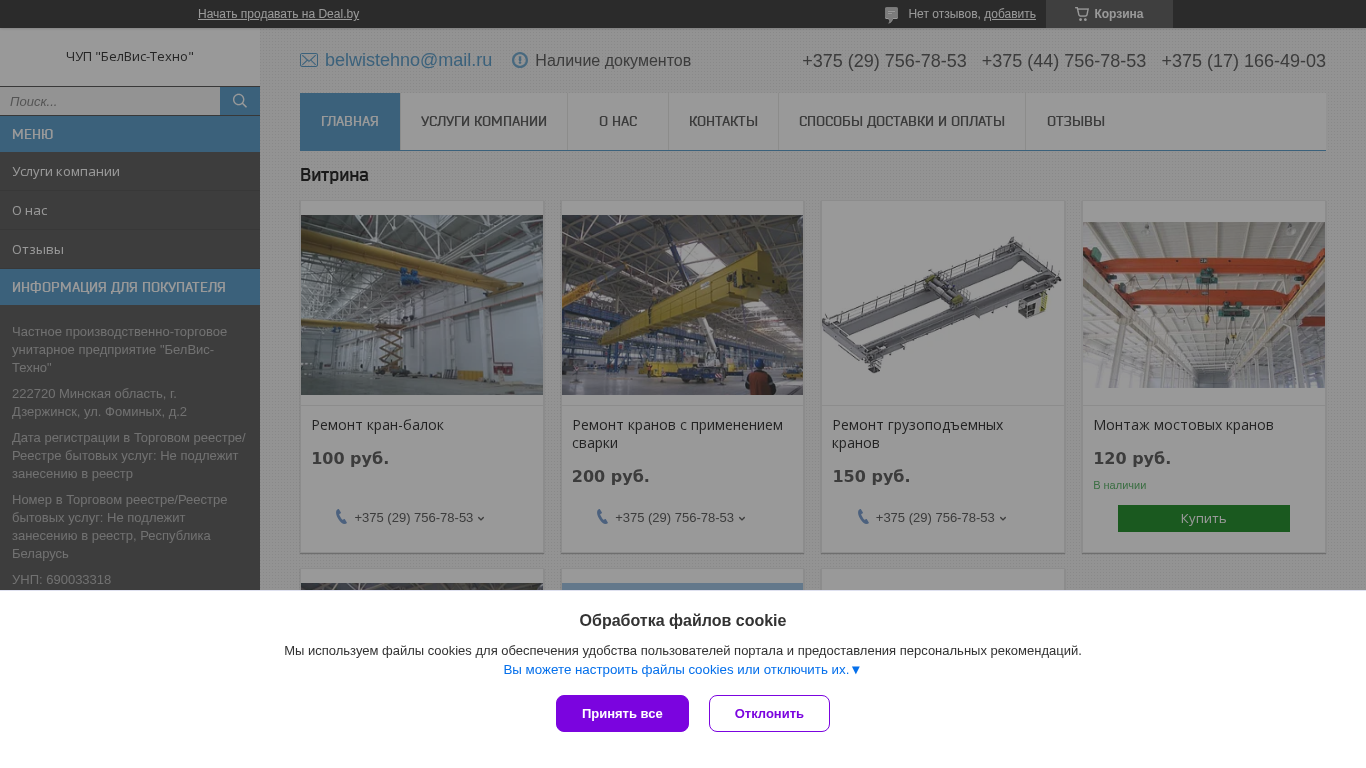Click the Меню sidebar header
This screenshot has width=1366, height=768.
pos(130,134)
